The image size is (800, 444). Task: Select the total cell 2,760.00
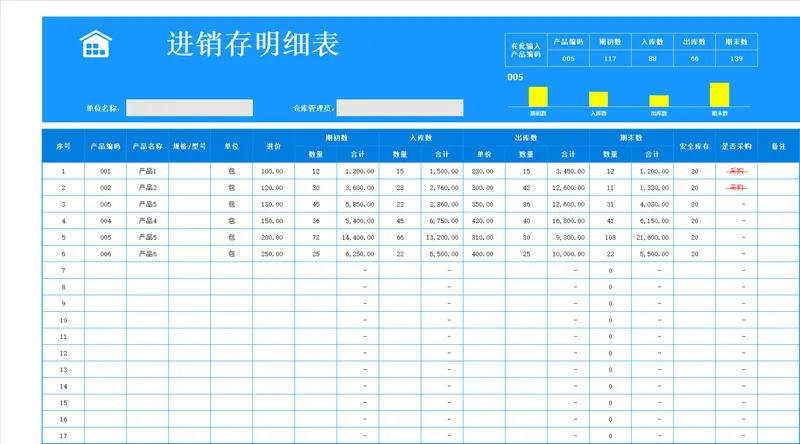pyautogui.click(x=442, y=188)
